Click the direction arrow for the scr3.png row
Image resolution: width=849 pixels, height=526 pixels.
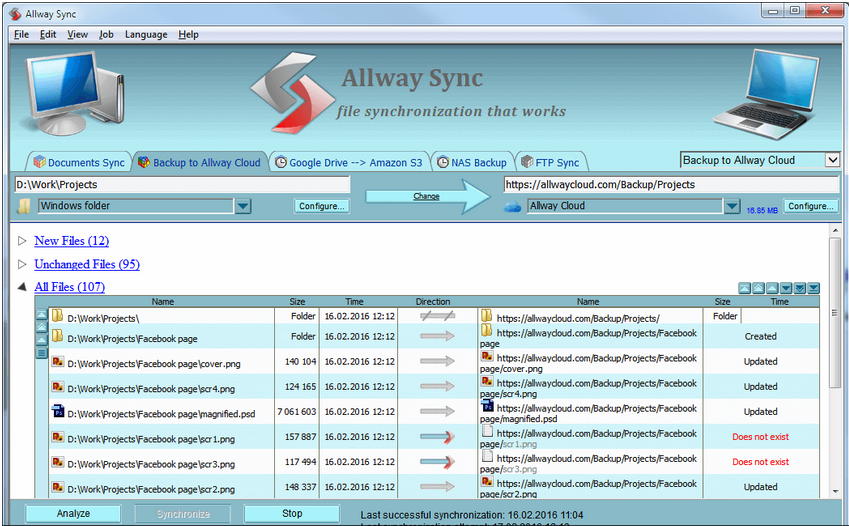click(x=437, y=462)
